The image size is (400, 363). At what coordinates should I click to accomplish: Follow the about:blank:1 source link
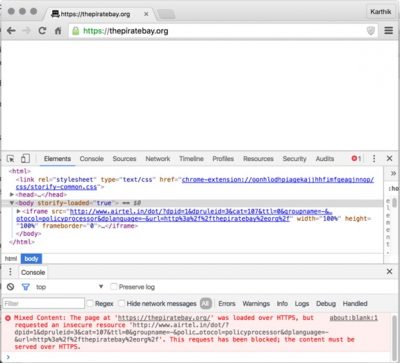click(x=354, y=318)
